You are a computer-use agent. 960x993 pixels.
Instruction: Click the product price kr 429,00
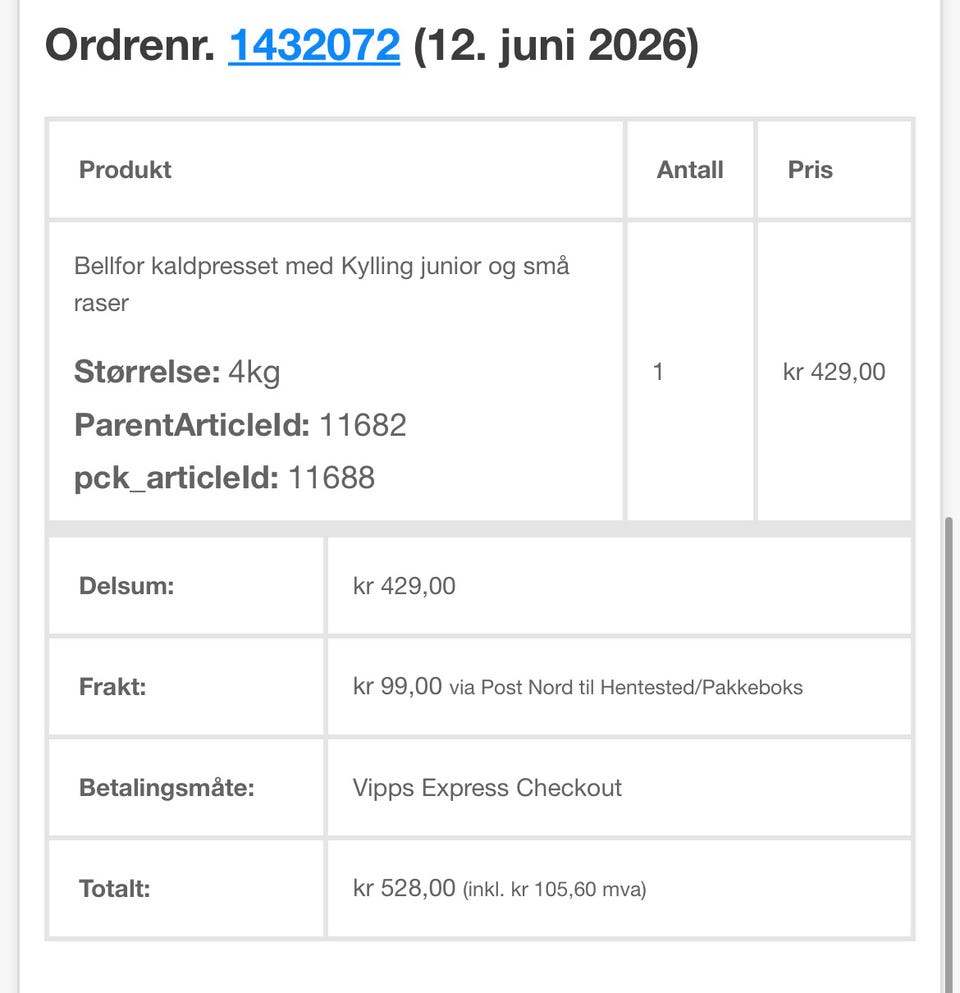pyautogui.click(x=834, y=372)
